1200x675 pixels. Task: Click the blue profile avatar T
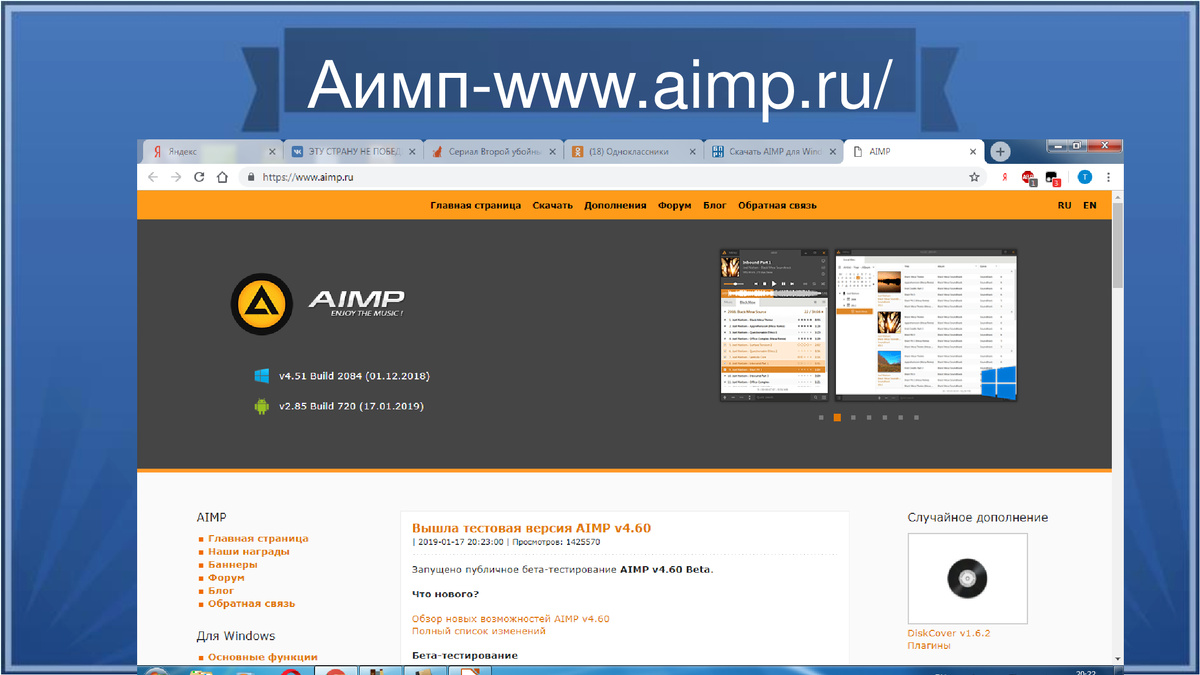[x=1084, y=177]
